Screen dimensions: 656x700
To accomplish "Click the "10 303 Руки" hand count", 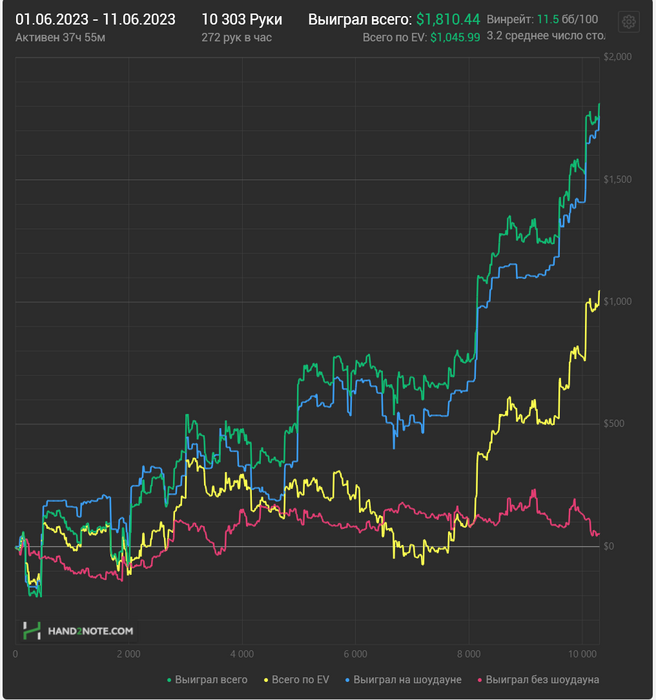I will click(x=242, y=19).
